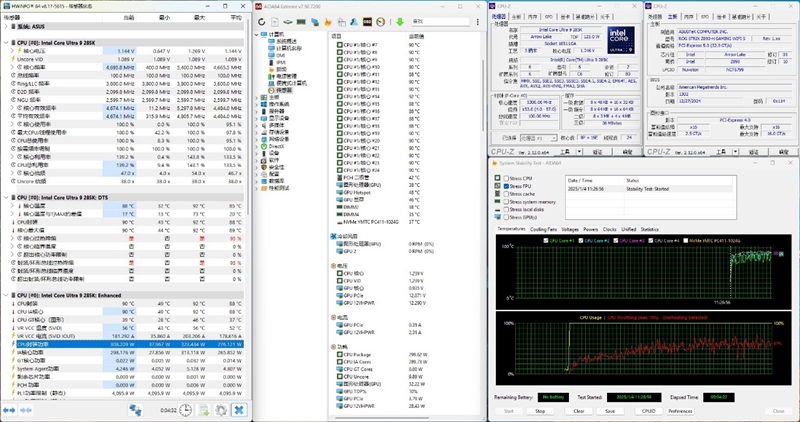
Task: Click the AIDA64 user silhouette toolbar icon
Action: [354, 22]
